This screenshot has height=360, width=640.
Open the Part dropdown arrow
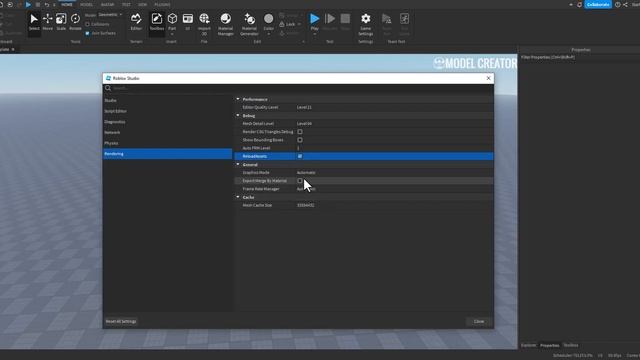[x=172, y=34]
